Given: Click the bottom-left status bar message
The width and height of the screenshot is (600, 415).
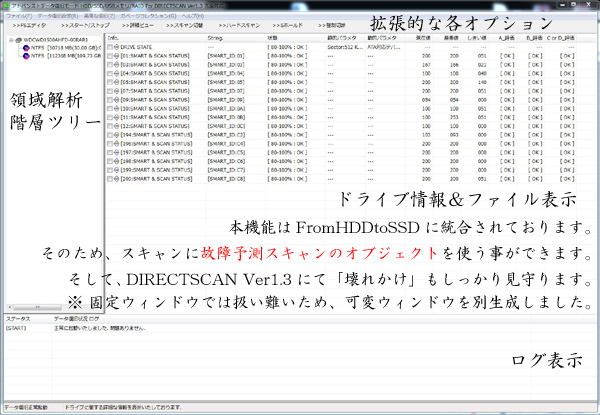Looking at the screenshot, I should click(26, 408).
